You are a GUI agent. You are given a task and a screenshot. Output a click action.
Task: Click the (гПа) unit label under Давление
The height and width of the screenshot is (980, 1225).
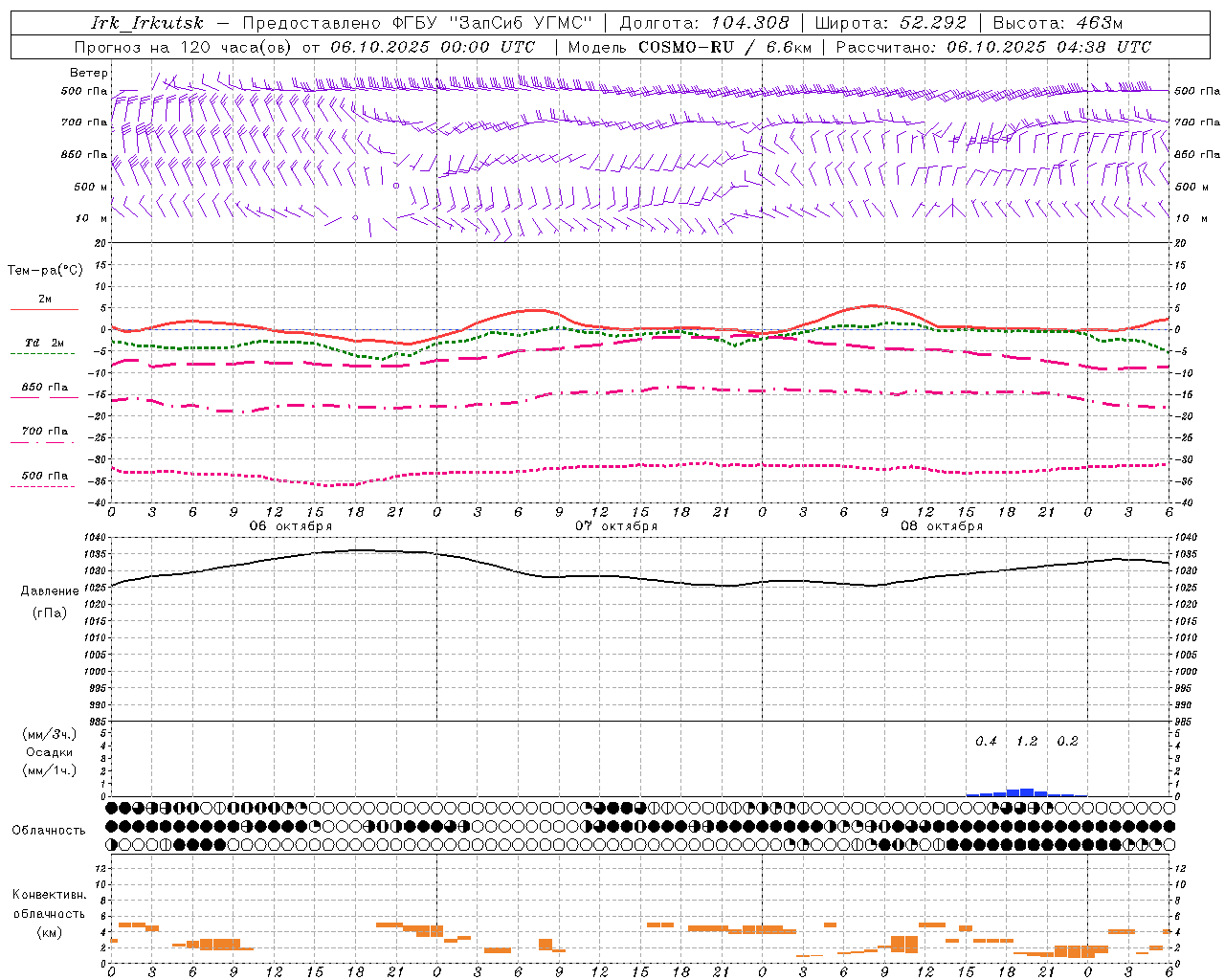point(50,613)
